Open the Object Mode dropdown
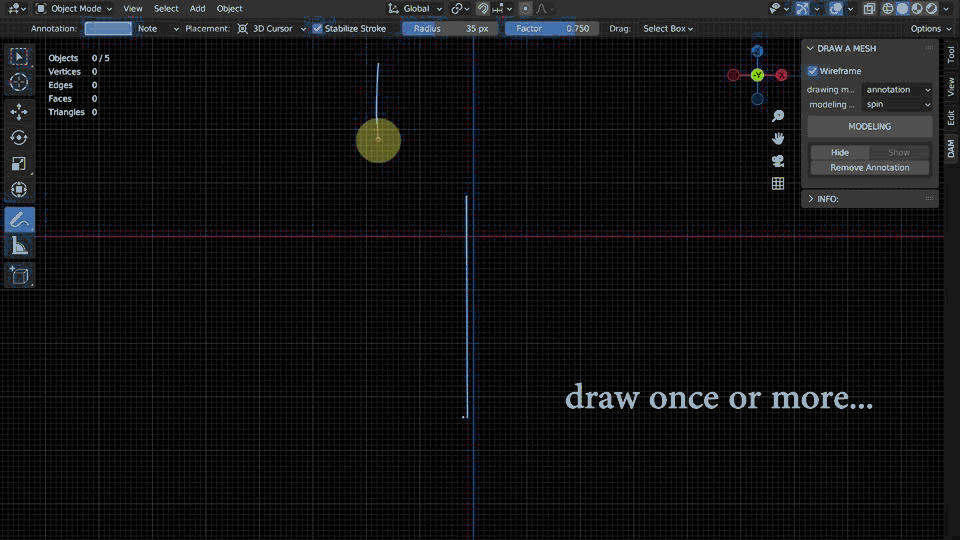This screenshot has width=960, height=540. click(x=74, y=9)
